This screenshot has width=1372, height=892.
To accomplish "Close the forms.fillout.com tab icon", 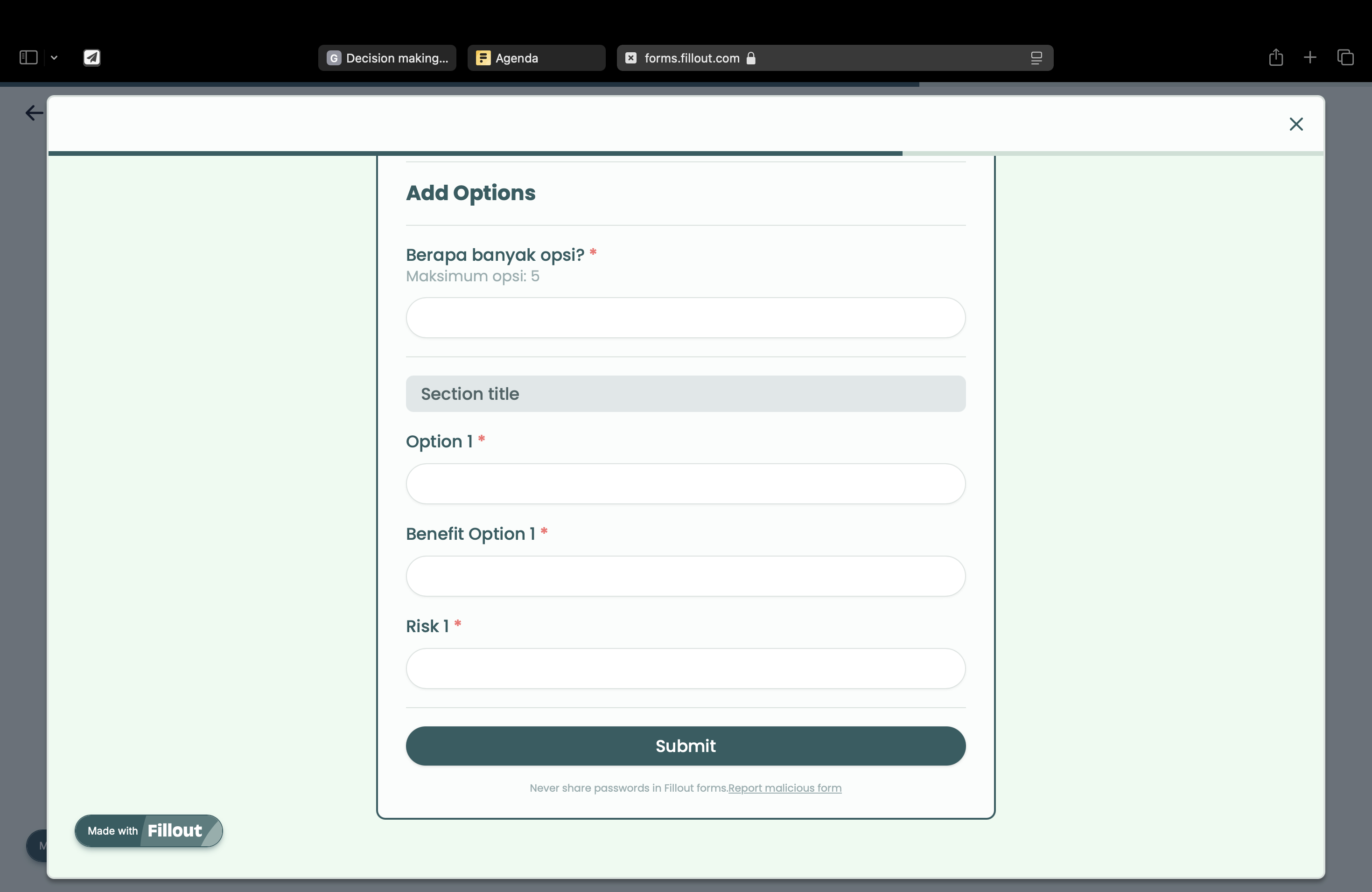I will point(630,58).
